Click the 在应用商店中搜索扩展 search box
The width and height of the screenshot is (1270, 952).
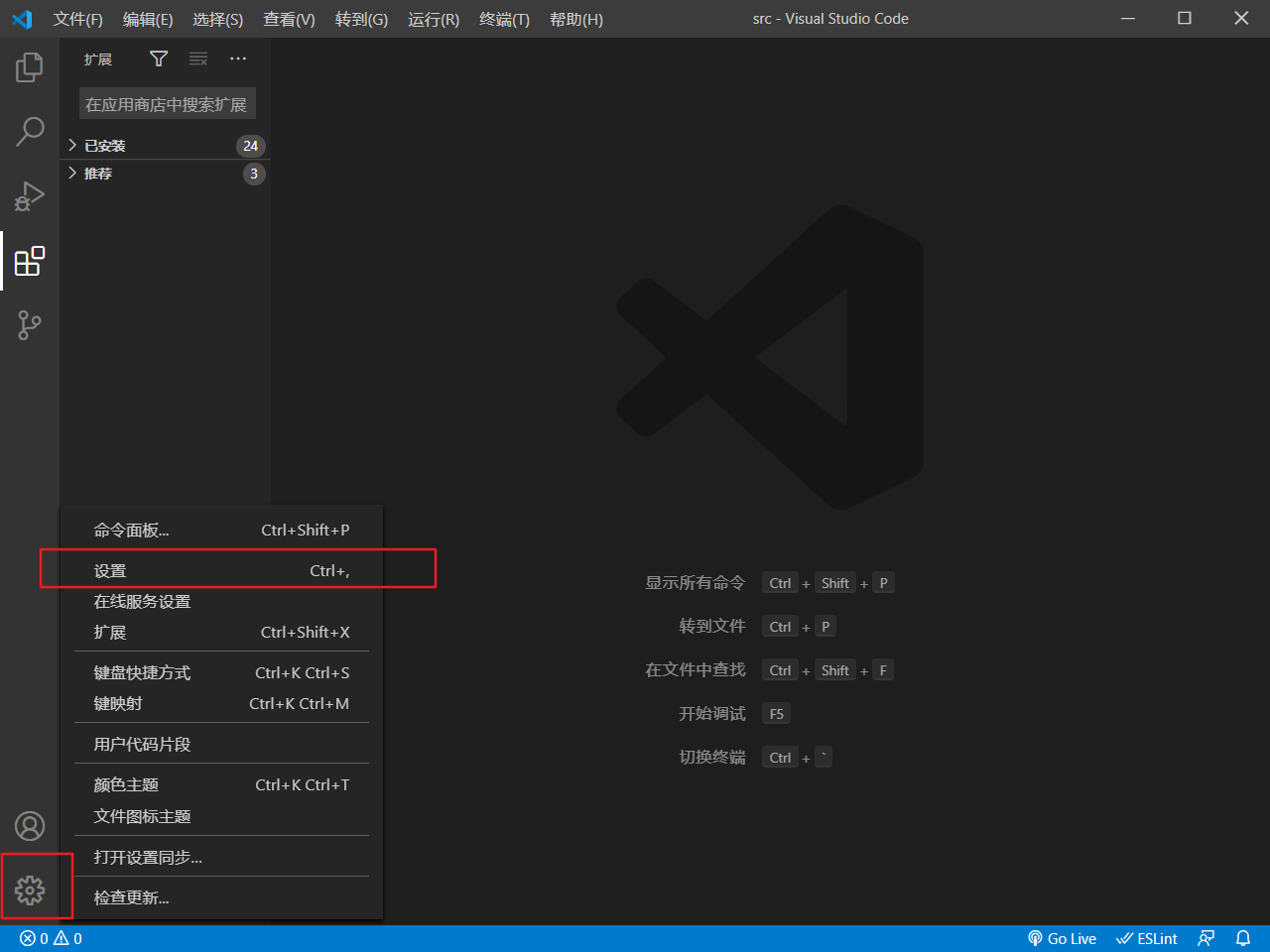167,104
